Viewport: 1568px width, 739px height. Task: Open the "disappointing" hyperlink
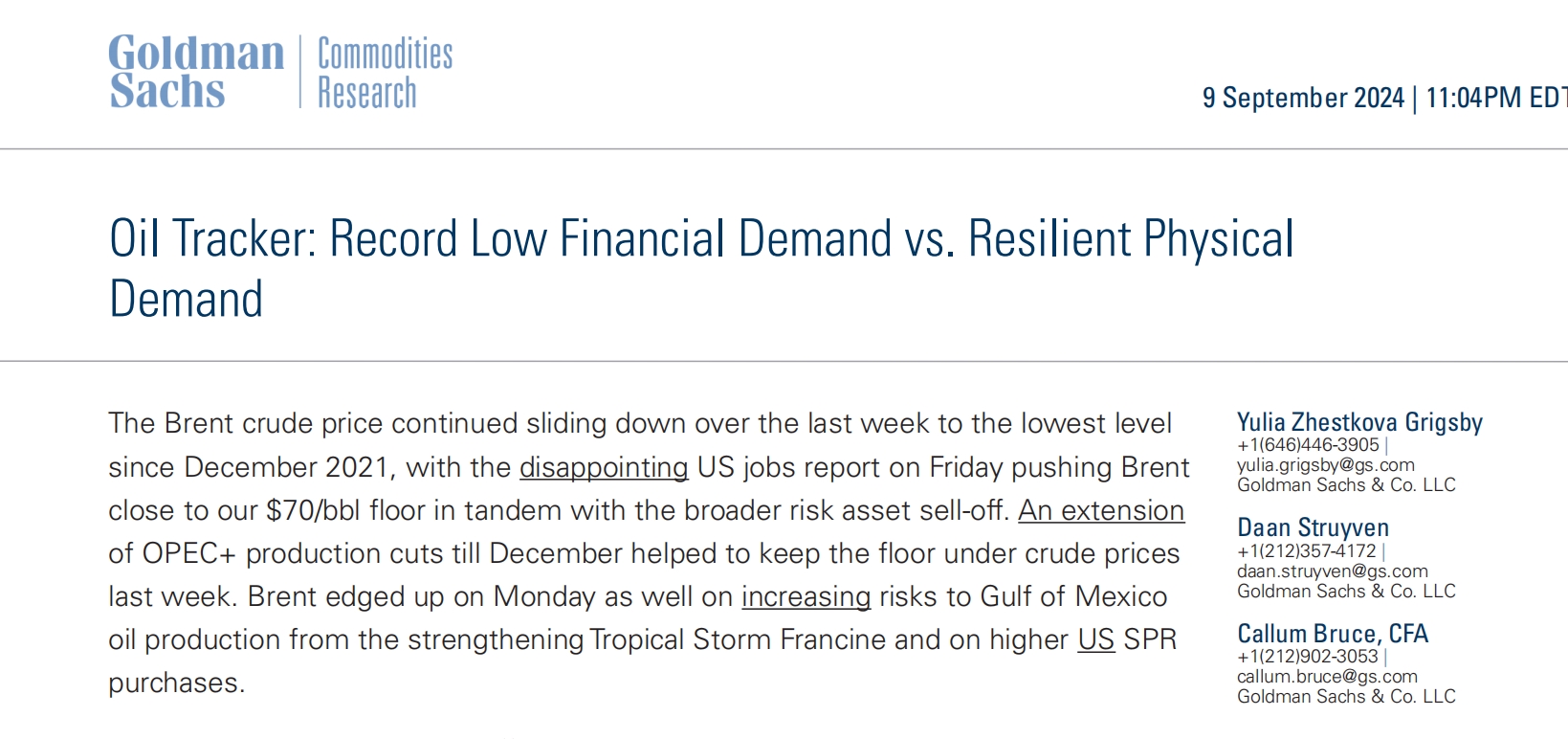604,467
